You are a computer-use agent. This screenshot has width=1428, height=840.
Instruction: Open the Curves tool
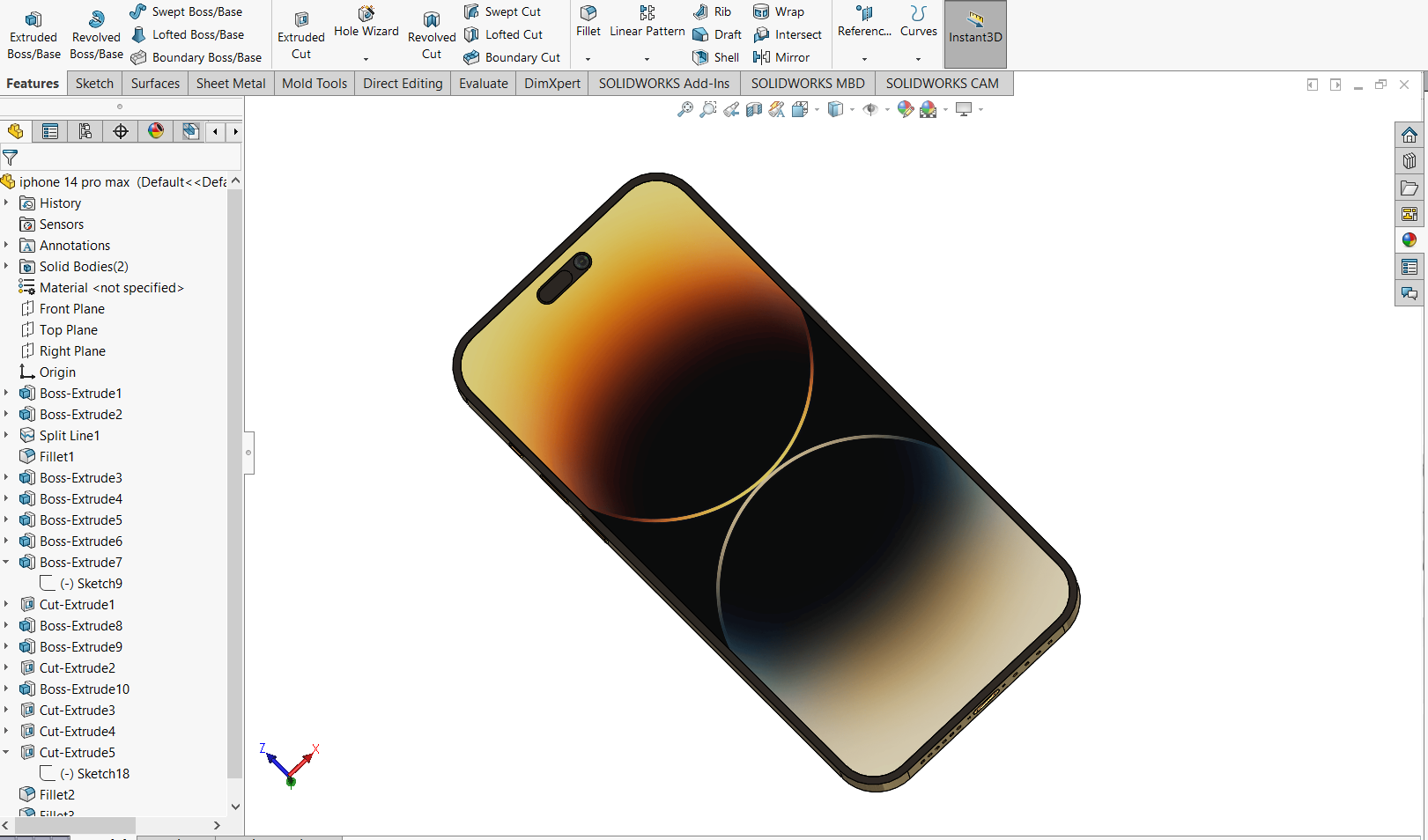[919, 23]
